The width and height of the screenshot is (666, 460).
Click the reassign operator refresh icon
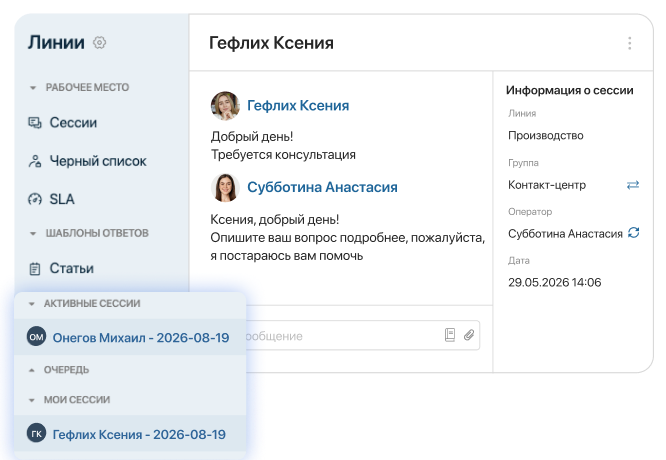pyautogui.click(x=633, y=233)
